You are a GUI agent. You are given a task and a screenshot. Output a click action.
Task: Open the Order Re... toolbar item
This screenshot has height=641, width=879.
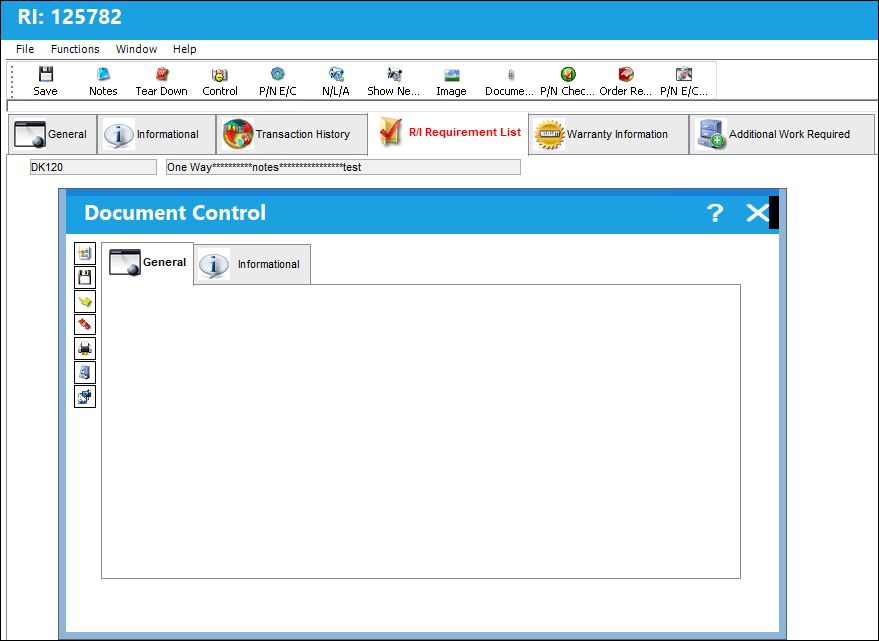[x=626, y=81]
